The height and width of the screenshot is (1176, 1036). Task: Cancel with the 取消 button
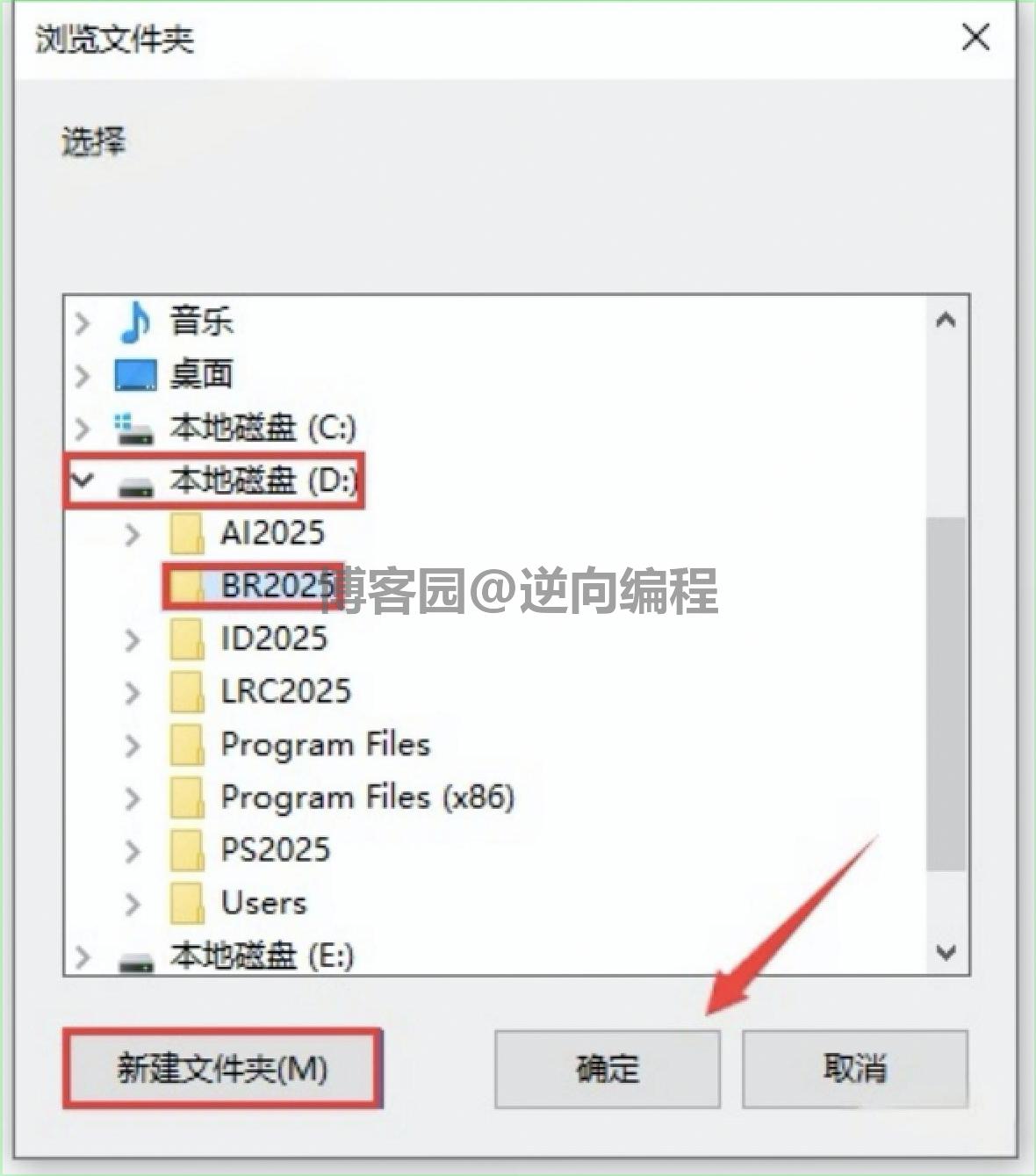(x=855, y=1069)
